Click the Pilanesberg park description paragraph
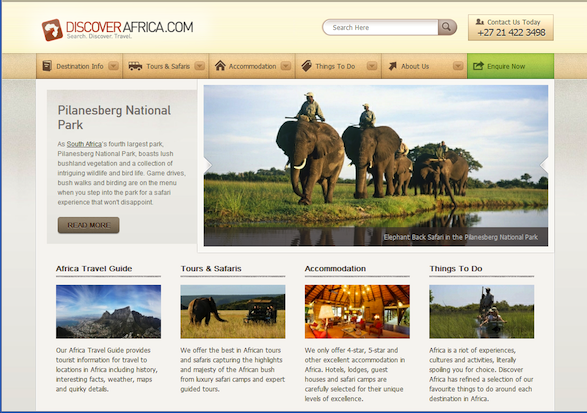Image resolution: width=587 pixels, height=413 pixels. [122, 173]
